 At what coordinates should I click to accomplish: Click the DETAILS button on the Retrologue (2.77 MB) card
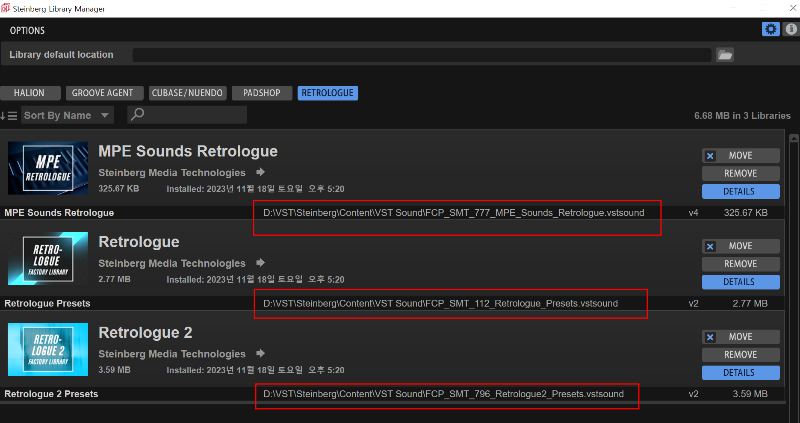click(741, 282)
